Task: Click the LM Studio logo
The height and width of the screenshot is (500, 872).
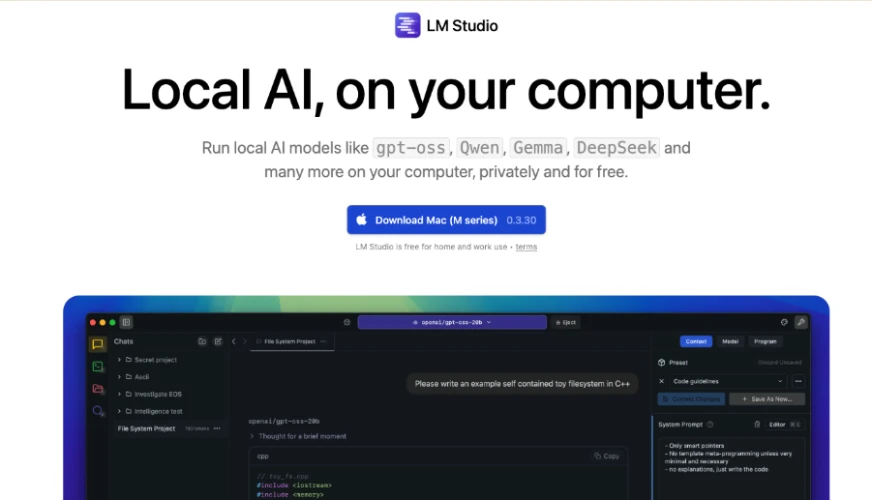Action: coord(407,25)
